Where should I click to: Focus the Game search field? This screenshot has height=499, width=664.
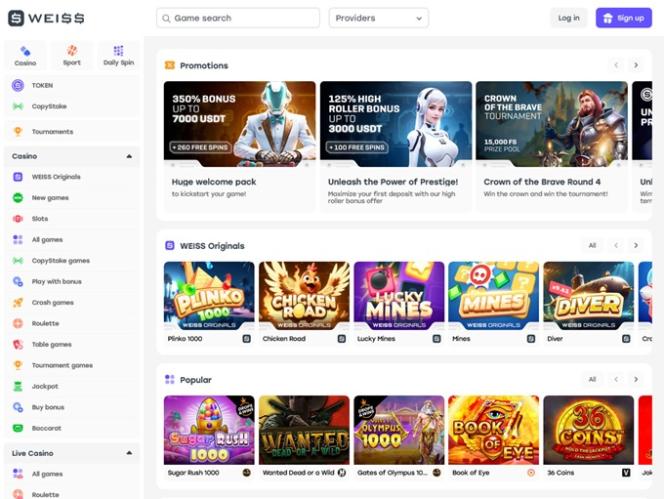[x=238, y=18]
